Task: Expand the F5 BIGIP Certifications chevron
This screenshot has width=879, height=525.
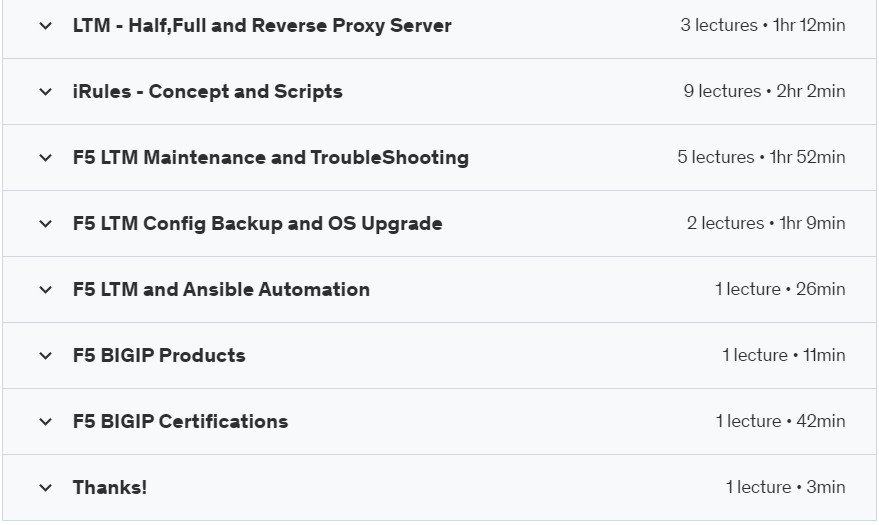Action: [x=45, y=422]
